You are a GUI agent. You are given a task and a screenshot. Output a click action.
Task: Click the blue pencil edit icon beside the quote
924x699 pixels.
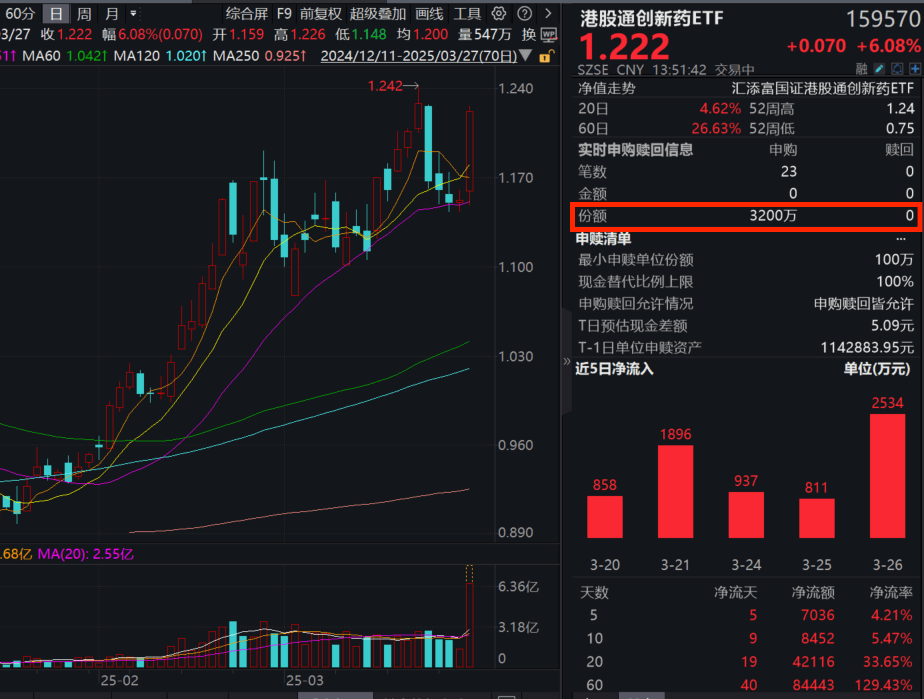(878, 68)
